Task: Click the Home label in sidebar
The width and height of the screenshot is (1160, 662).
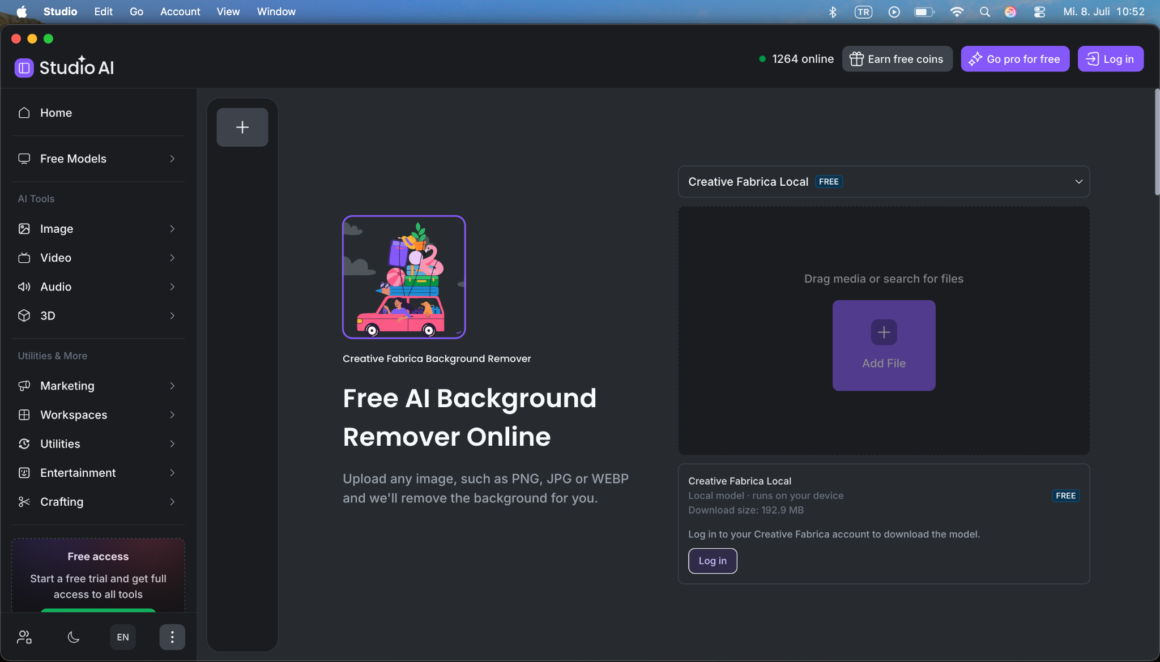Action: coord(56,112)
